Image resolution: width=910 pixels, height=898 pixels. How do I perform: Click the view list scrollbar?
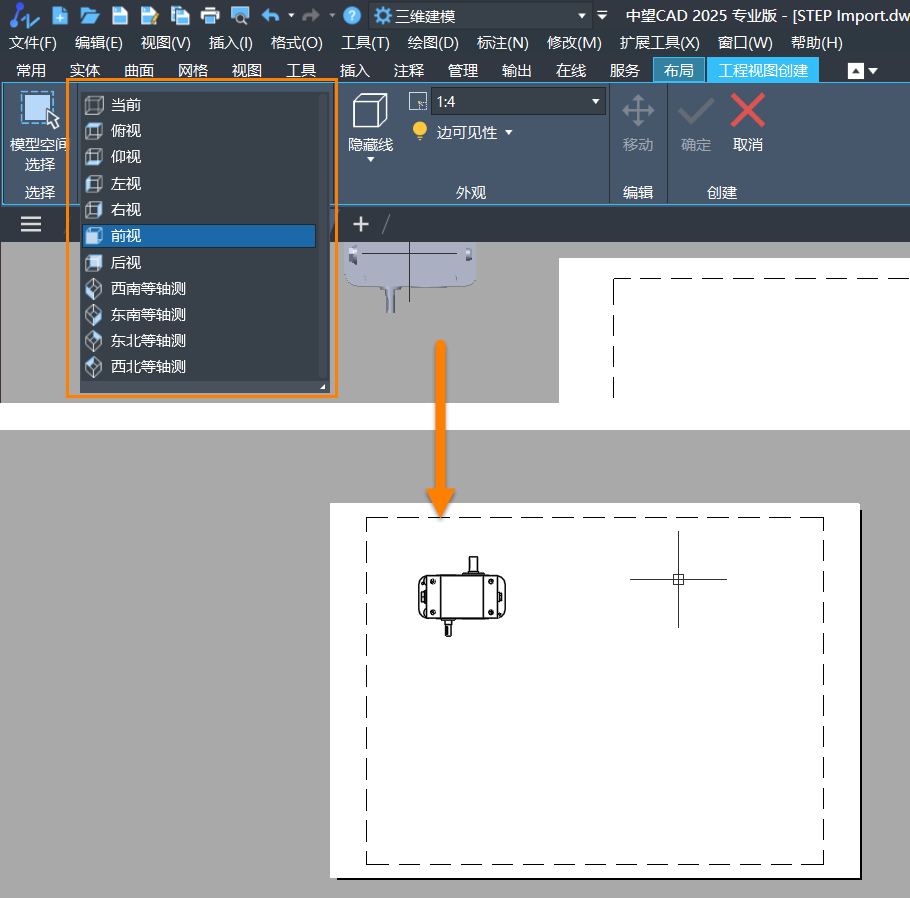[x=323, y=235]
